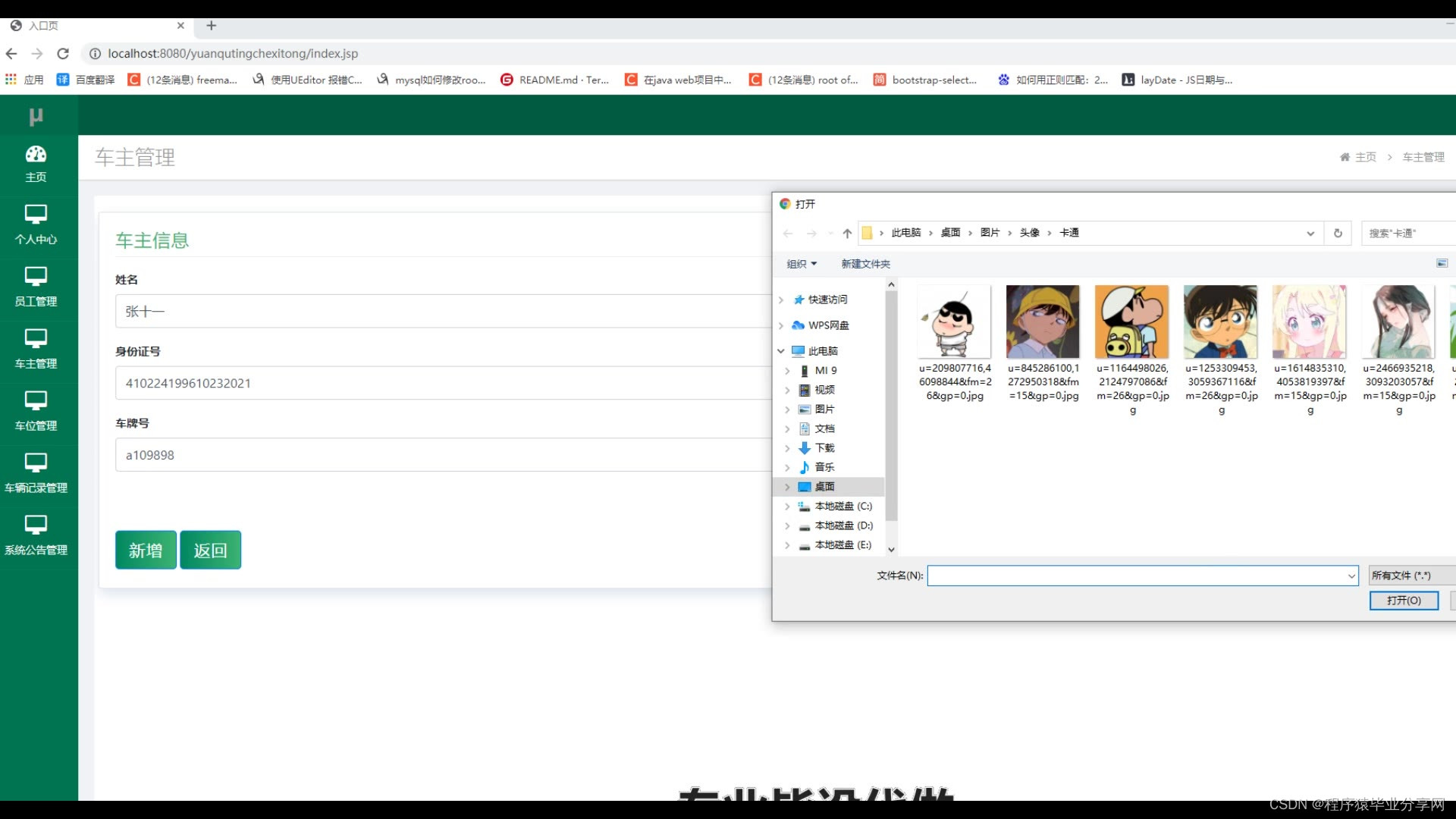Click navigation tree scrollbar down arrow
Viewport: 1456px width, 819px height.
[x=891, y=550]
